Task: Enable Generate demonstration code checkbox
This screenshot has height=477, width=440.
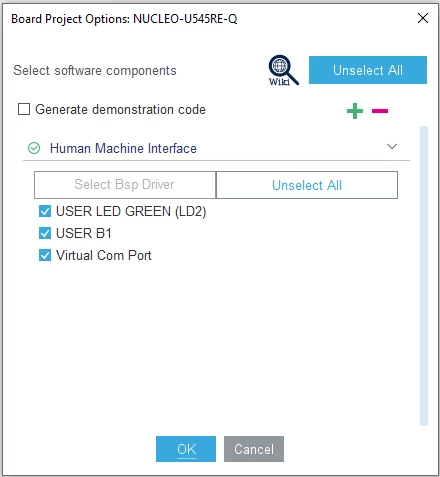Action: coord(24,109)
